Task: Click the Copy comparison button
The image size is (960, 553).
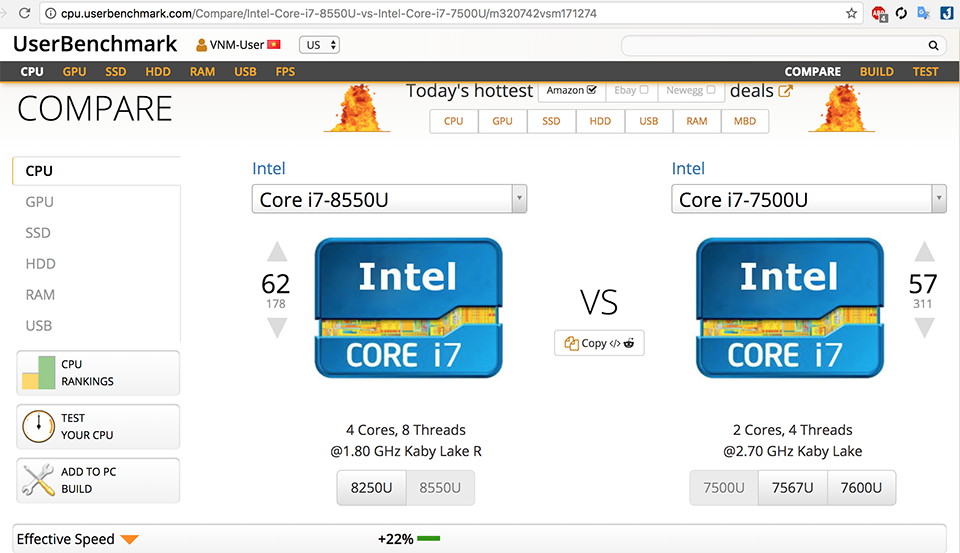Action: 599,343
